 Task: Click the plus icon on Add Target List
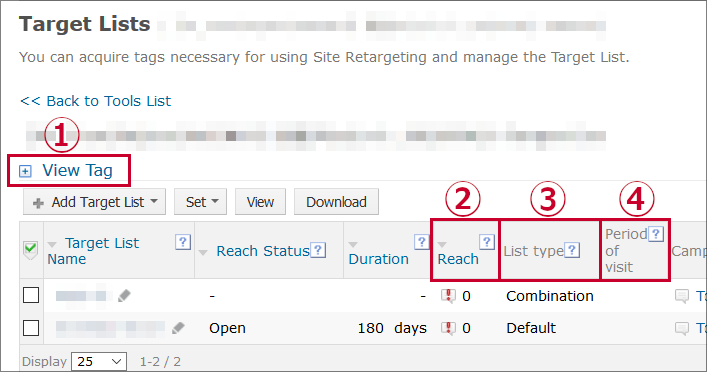coord(38,203)
